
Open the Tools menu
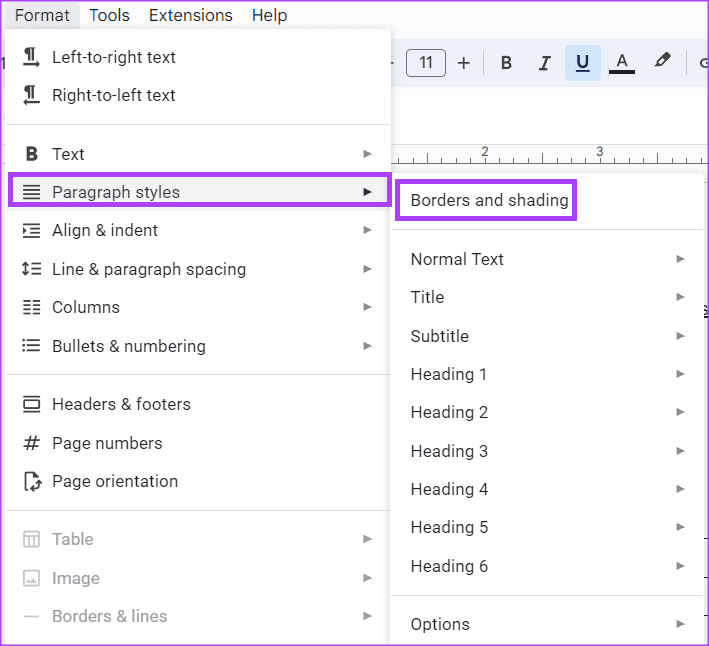pyautogui.click(x=109, y=15)
